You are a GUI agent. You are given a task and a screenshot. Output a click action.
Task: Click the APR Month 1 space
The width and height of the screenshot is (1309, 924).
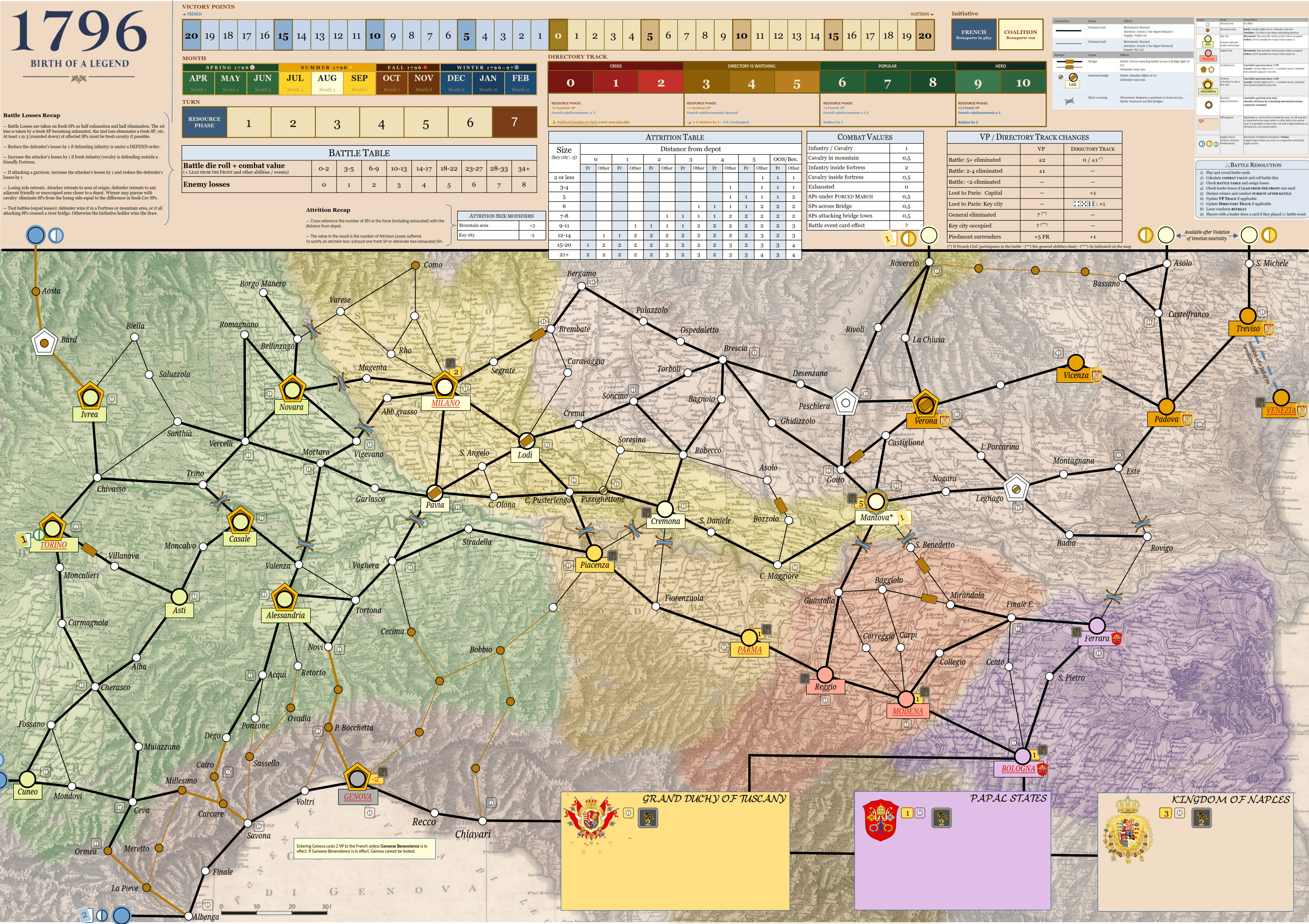(199, 82)
